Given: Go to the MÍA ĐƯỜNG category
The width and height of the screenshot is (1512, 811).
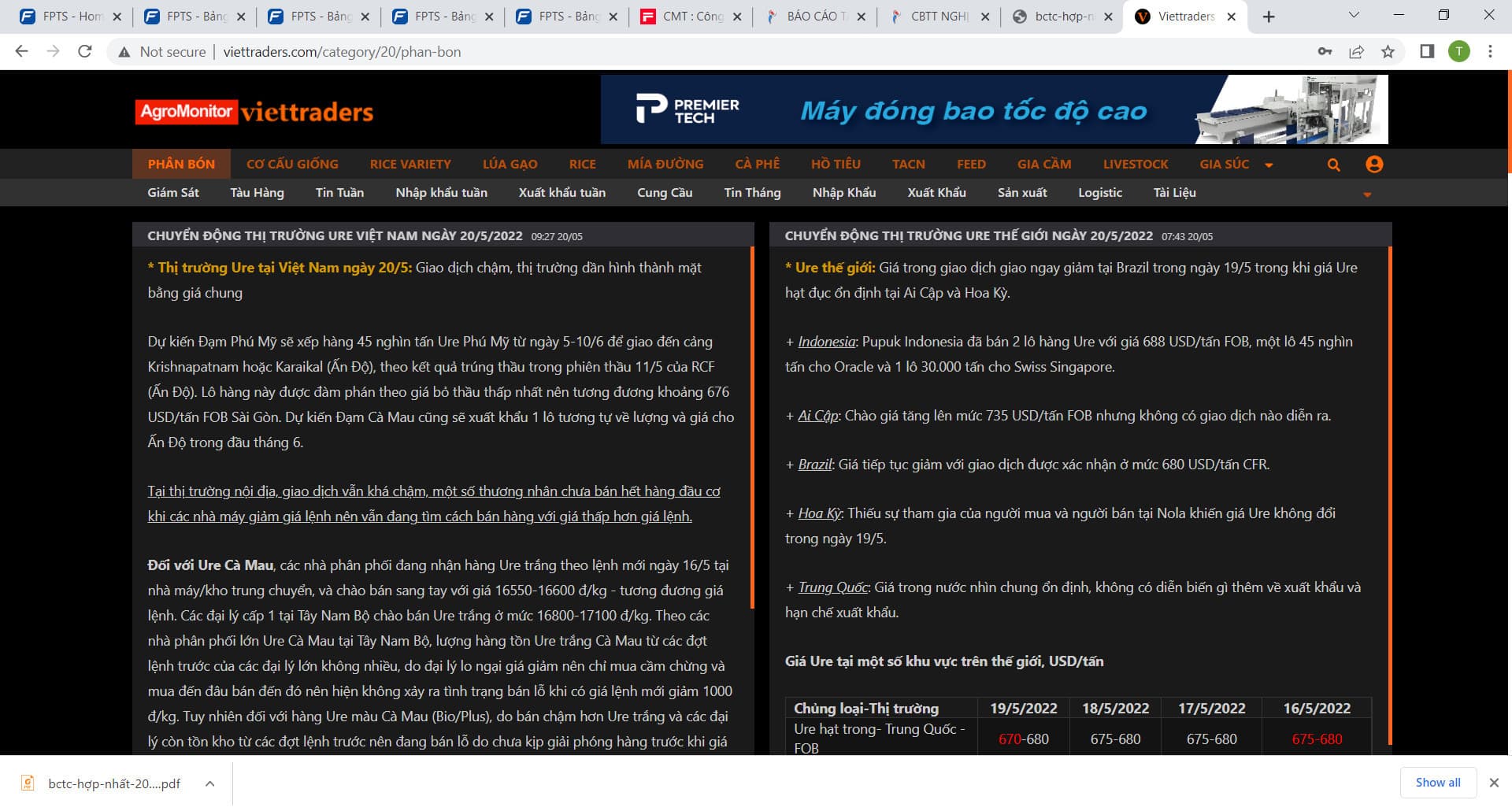Looking at the screenshot, I should [x=665, y=164].
